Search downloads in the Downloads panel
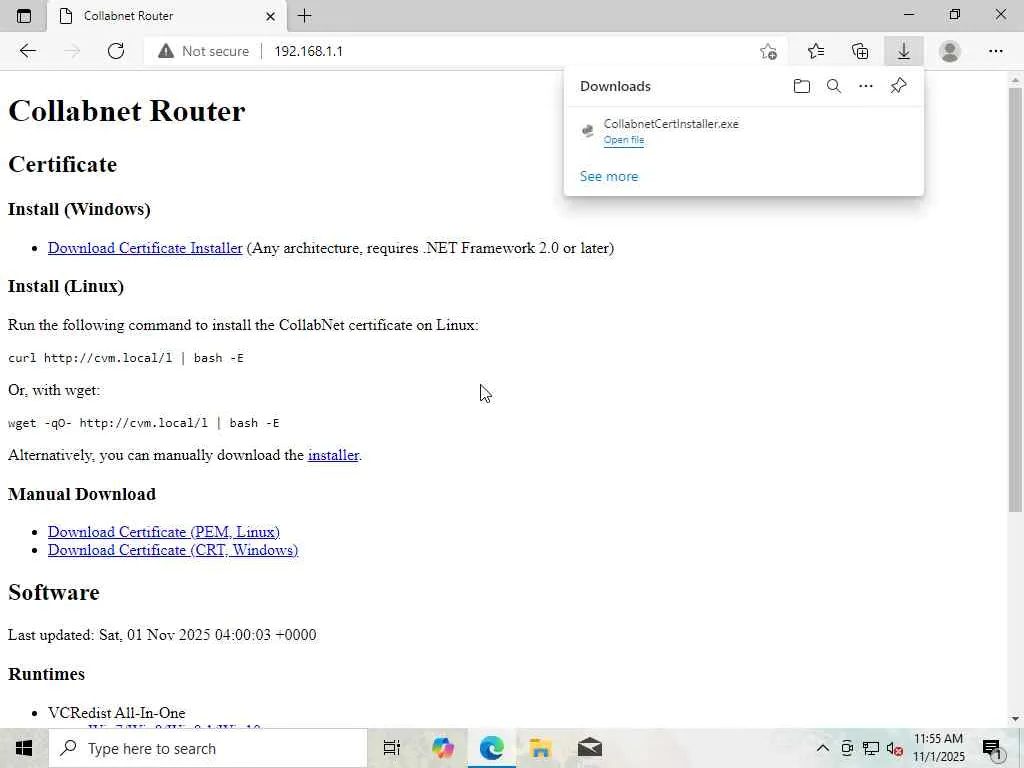The image size is (1024, 768). pyautogui.click(x=834, y=86)
